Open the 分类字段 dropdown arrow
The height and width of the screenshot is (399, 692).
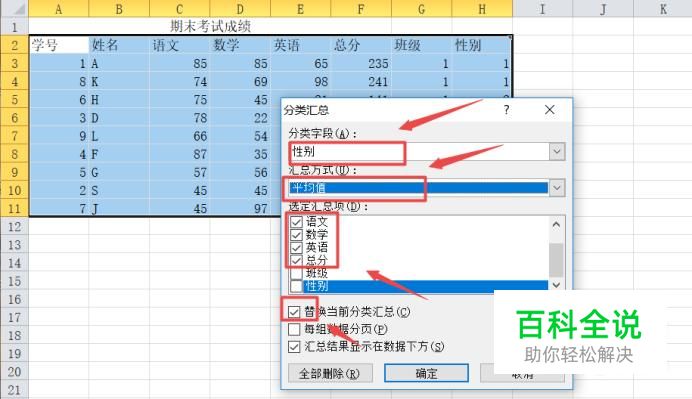point(557,151)
